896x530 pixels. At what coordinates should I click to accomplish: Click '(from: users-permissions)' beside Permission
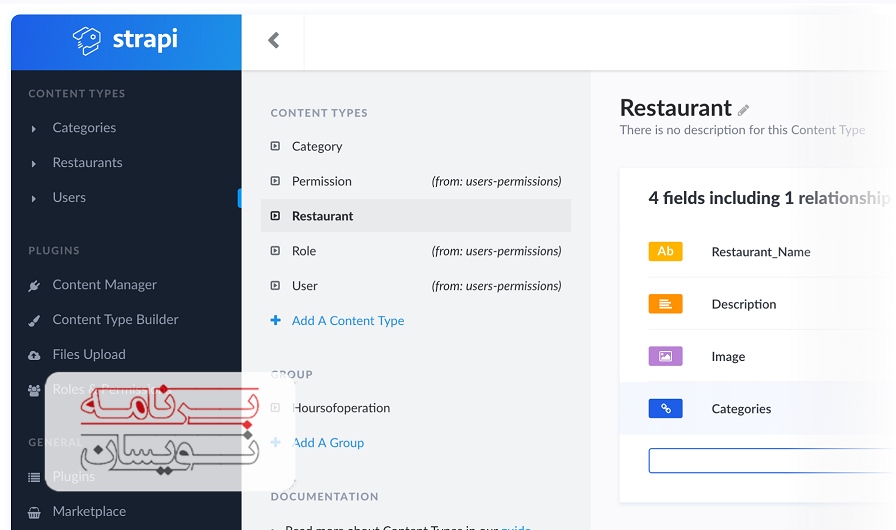pyautogui.click(x=496, y=182)
